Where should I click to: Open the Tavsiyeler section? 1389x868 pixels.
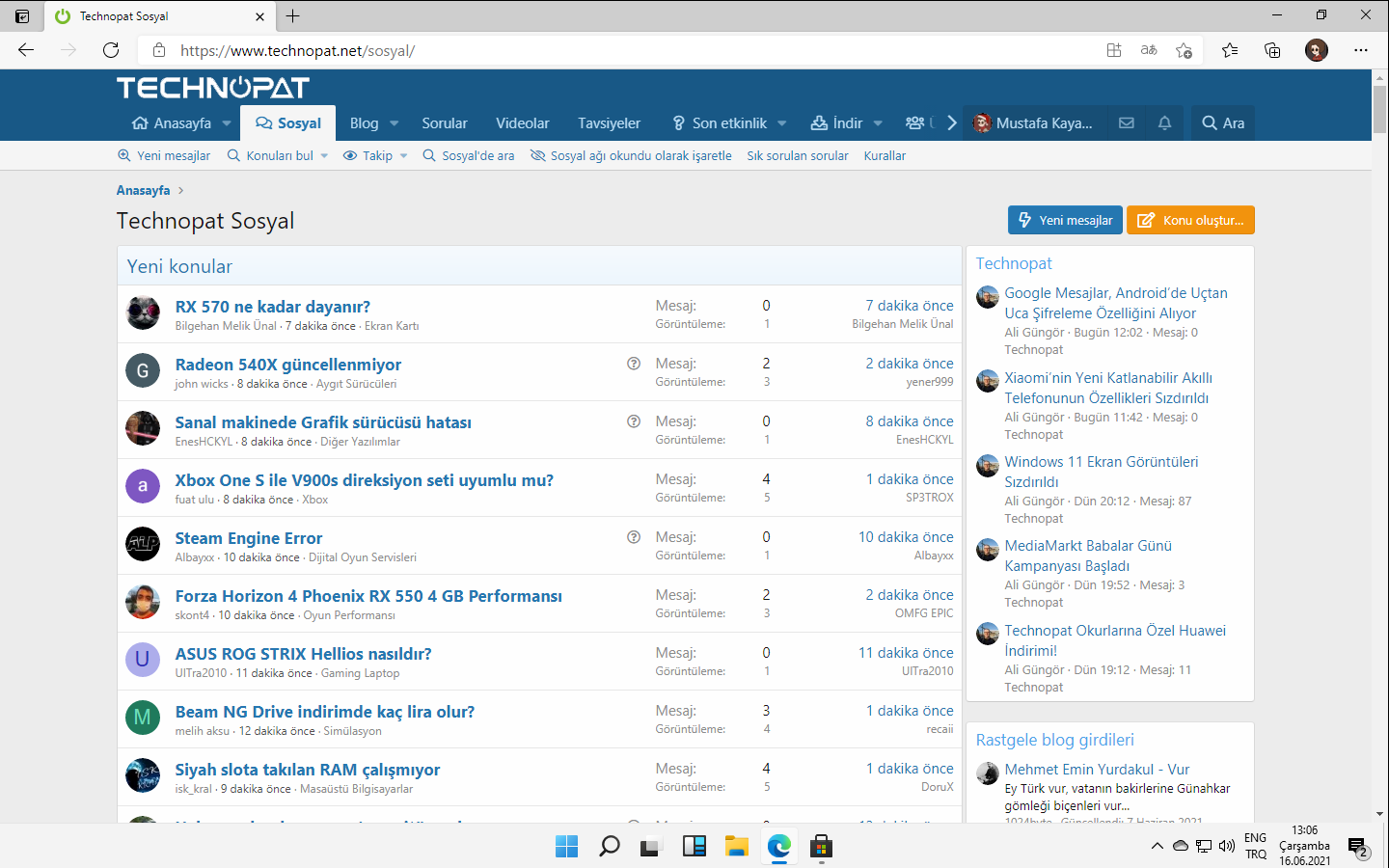coord(609,123)
